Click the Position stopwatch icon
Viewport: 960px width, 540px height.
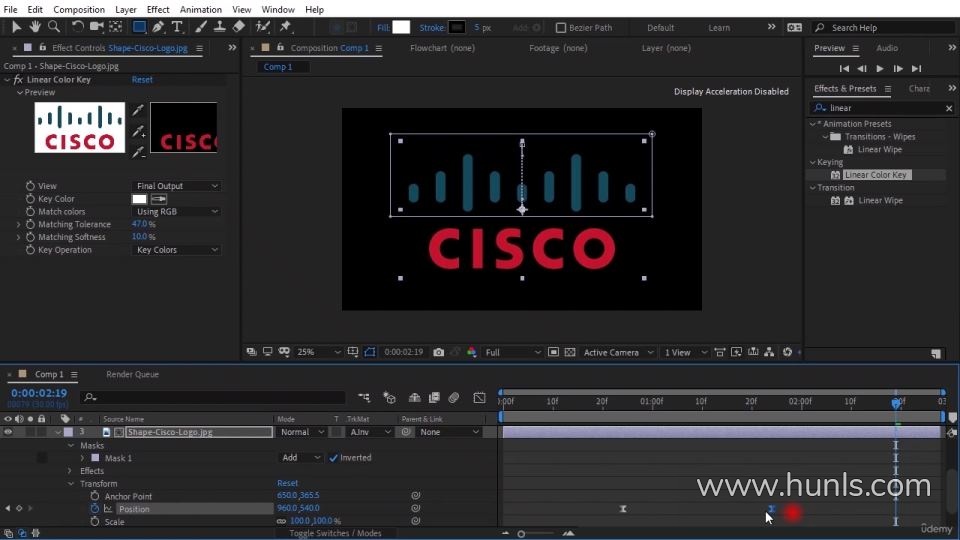point(95,509)
